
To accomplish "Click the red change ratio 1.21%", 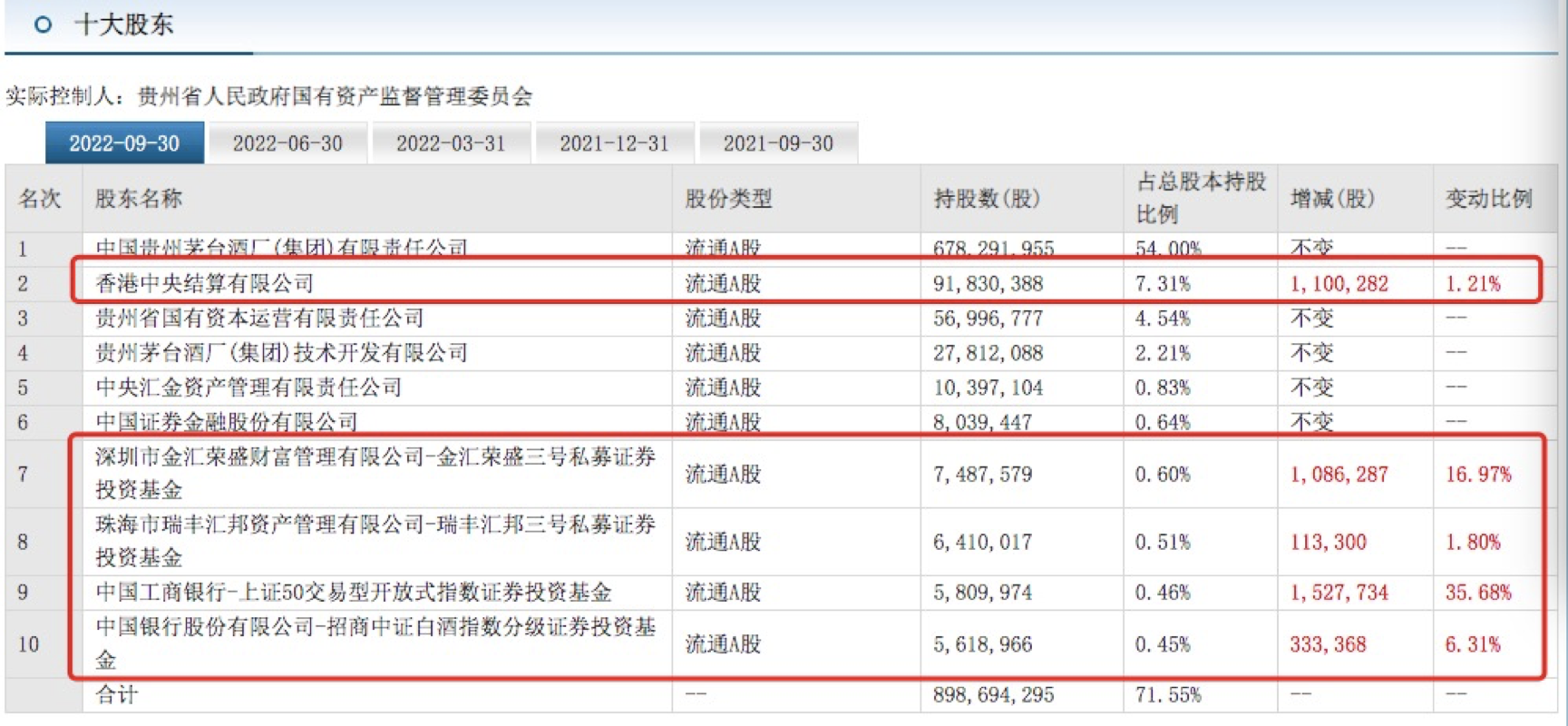I will click(x=1473, y=283).
